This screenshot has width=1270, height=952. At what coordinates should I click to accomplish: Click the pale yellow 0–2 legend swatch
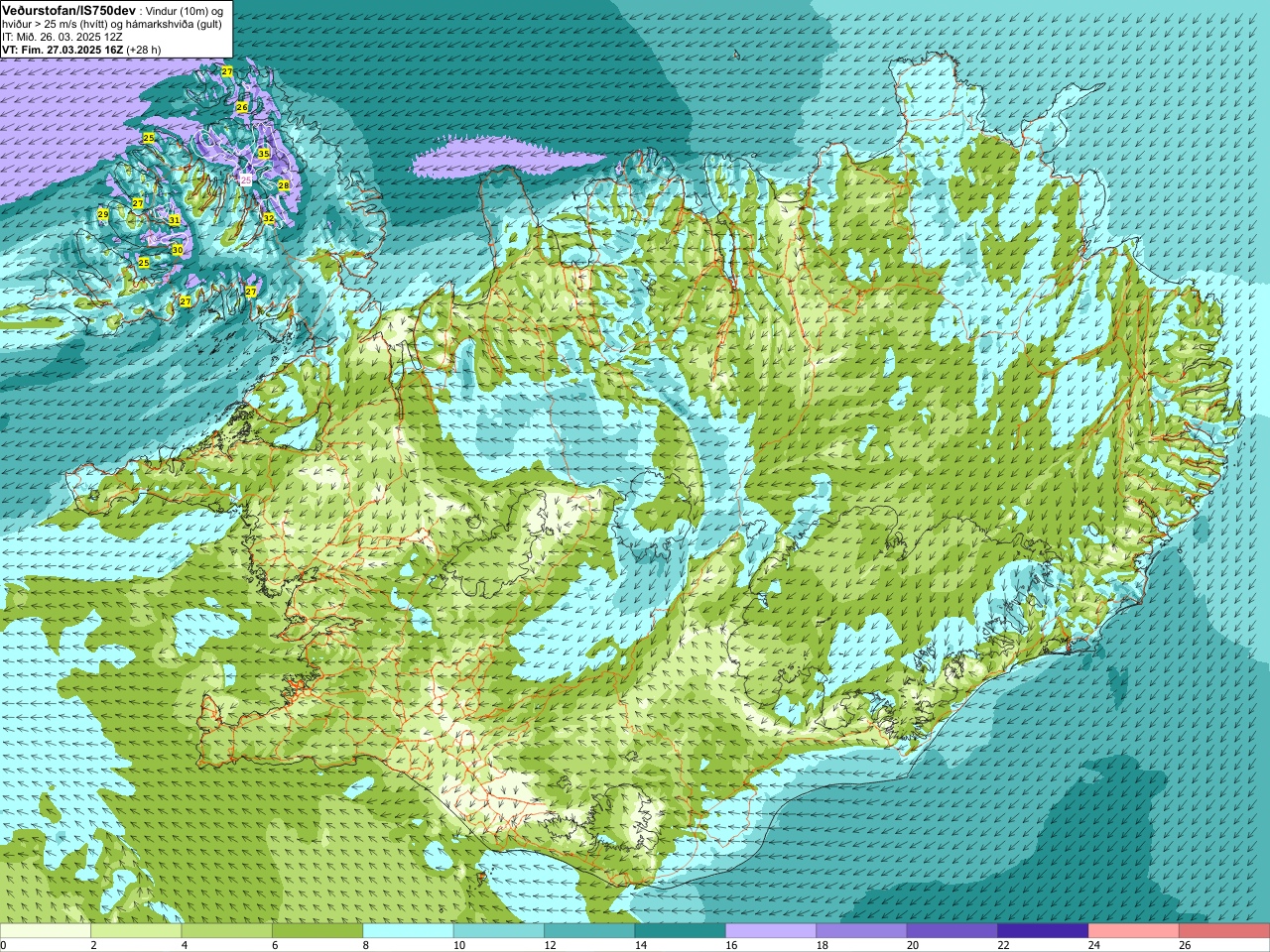(x=46, y=931)
